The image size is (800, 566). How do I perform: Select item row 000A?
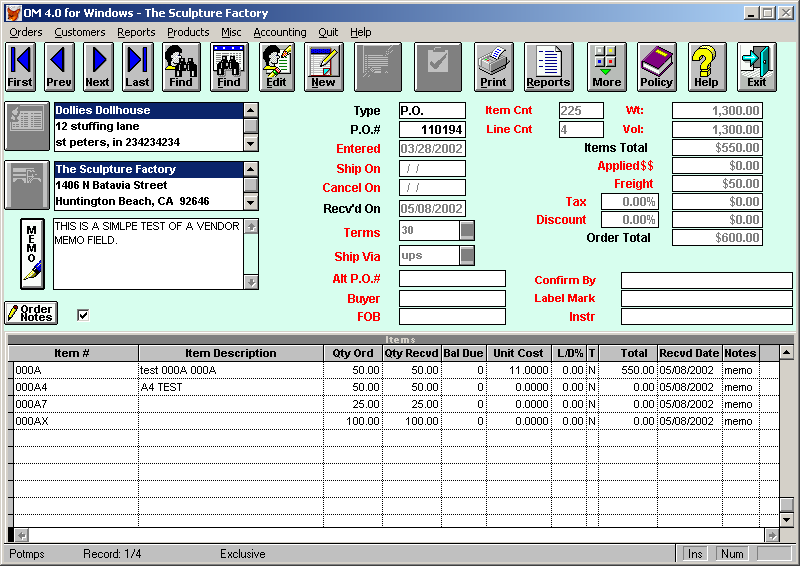(x=394, y=370)
